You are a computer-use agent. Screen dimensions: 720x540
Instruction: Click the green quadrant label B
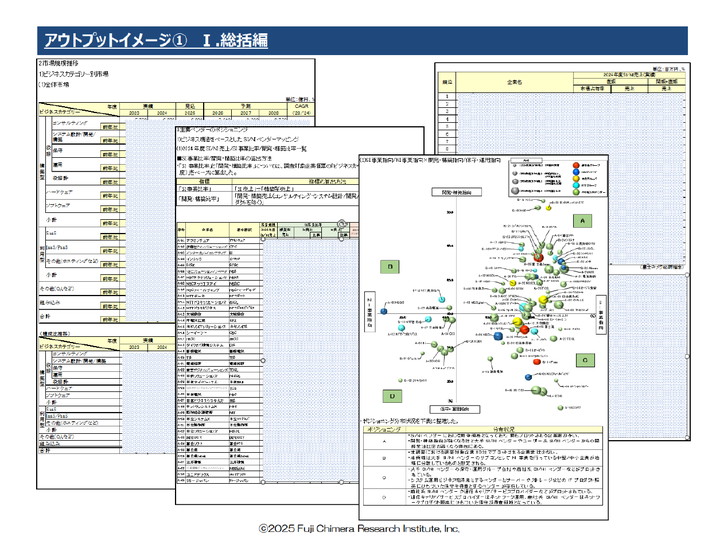point(390,267)
